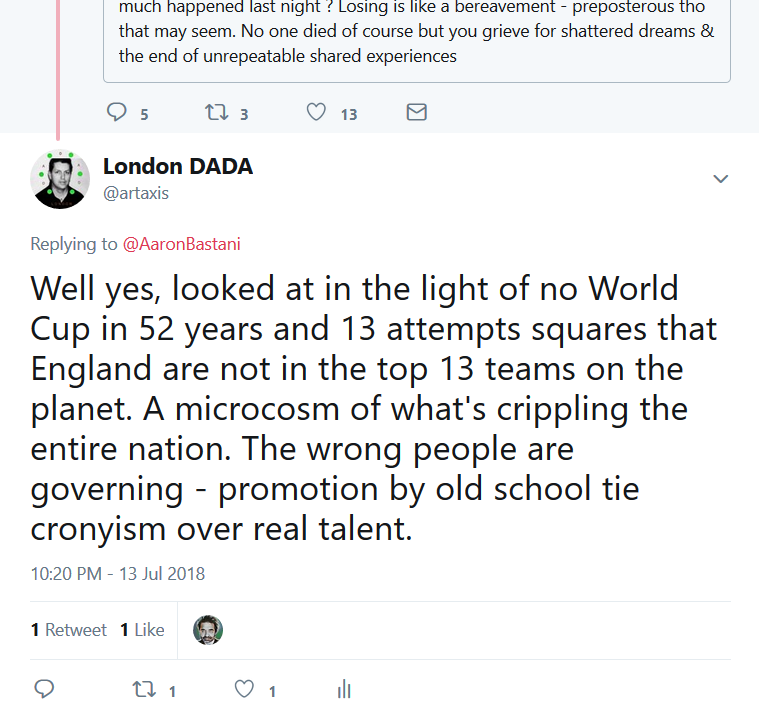Expand the tweet options chevron menu
The width and height of the screenshot is (759, 706).
coord(720,179)
